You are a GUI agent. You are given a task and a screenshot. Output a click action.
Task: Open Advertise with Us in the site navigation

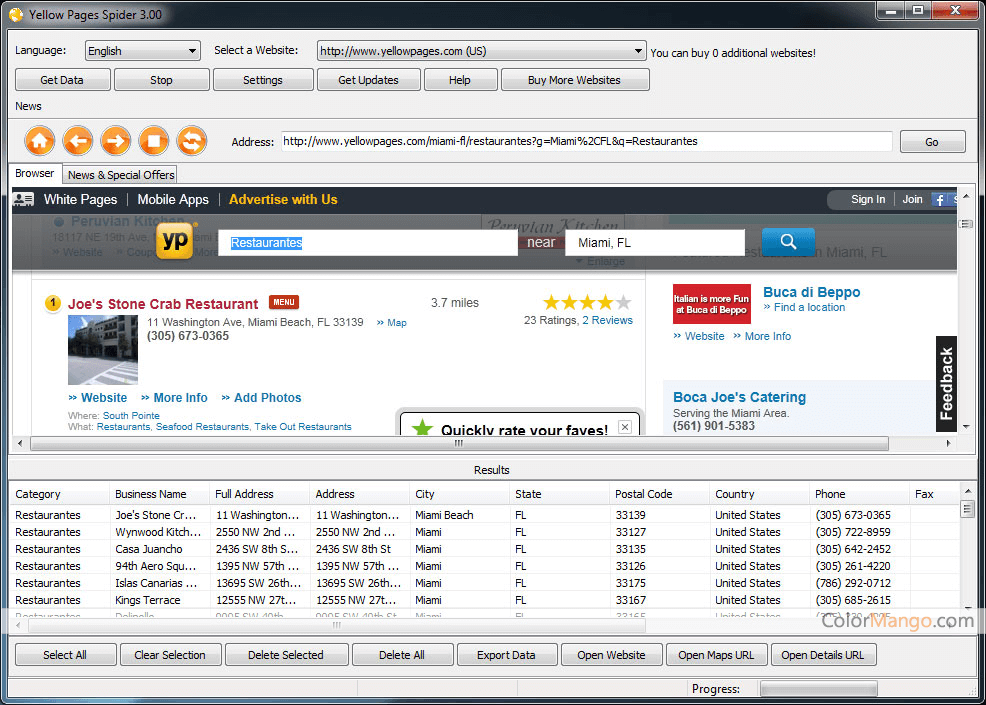click(283, 199)
